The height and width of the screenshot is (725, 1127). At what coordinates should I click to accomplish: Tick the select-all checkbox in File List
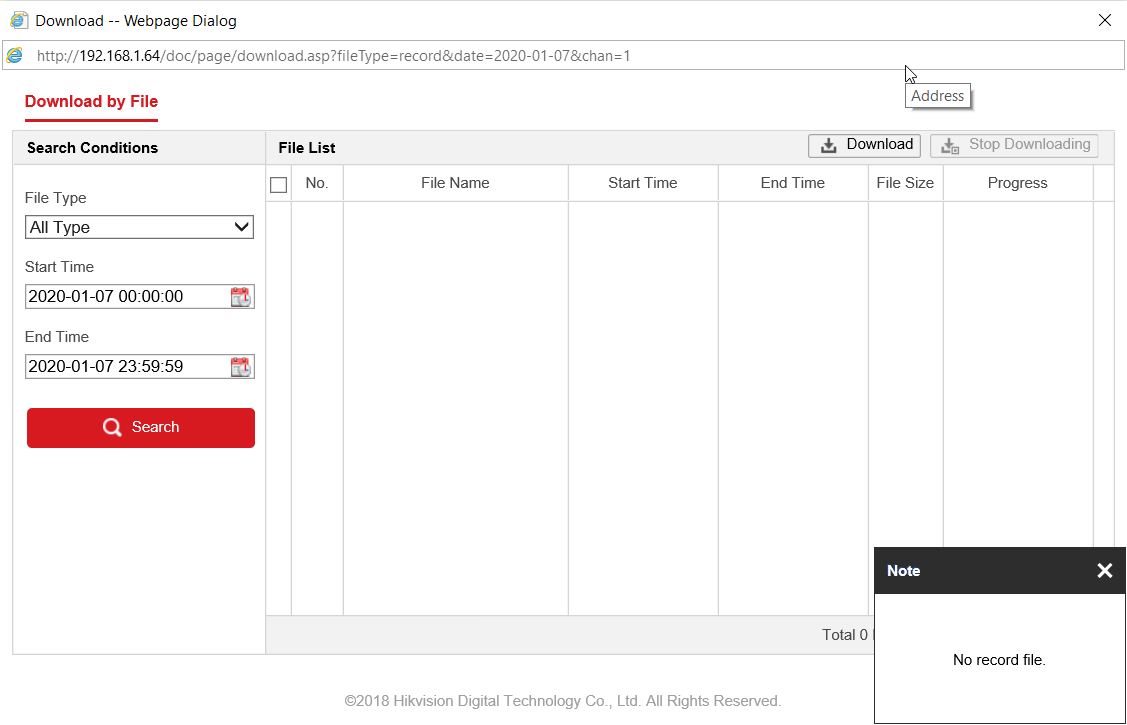tap(279, 184)
